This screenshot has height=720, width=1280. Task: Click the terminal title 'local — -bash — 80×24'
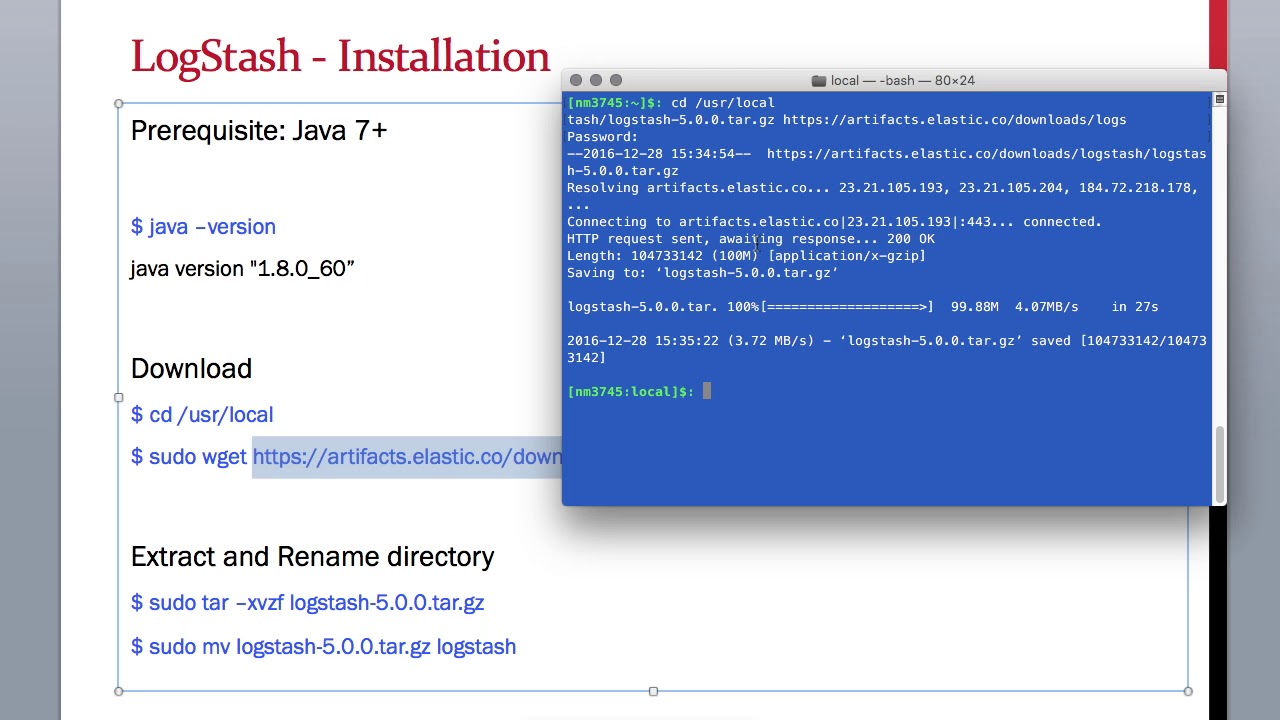click(902, 81)
